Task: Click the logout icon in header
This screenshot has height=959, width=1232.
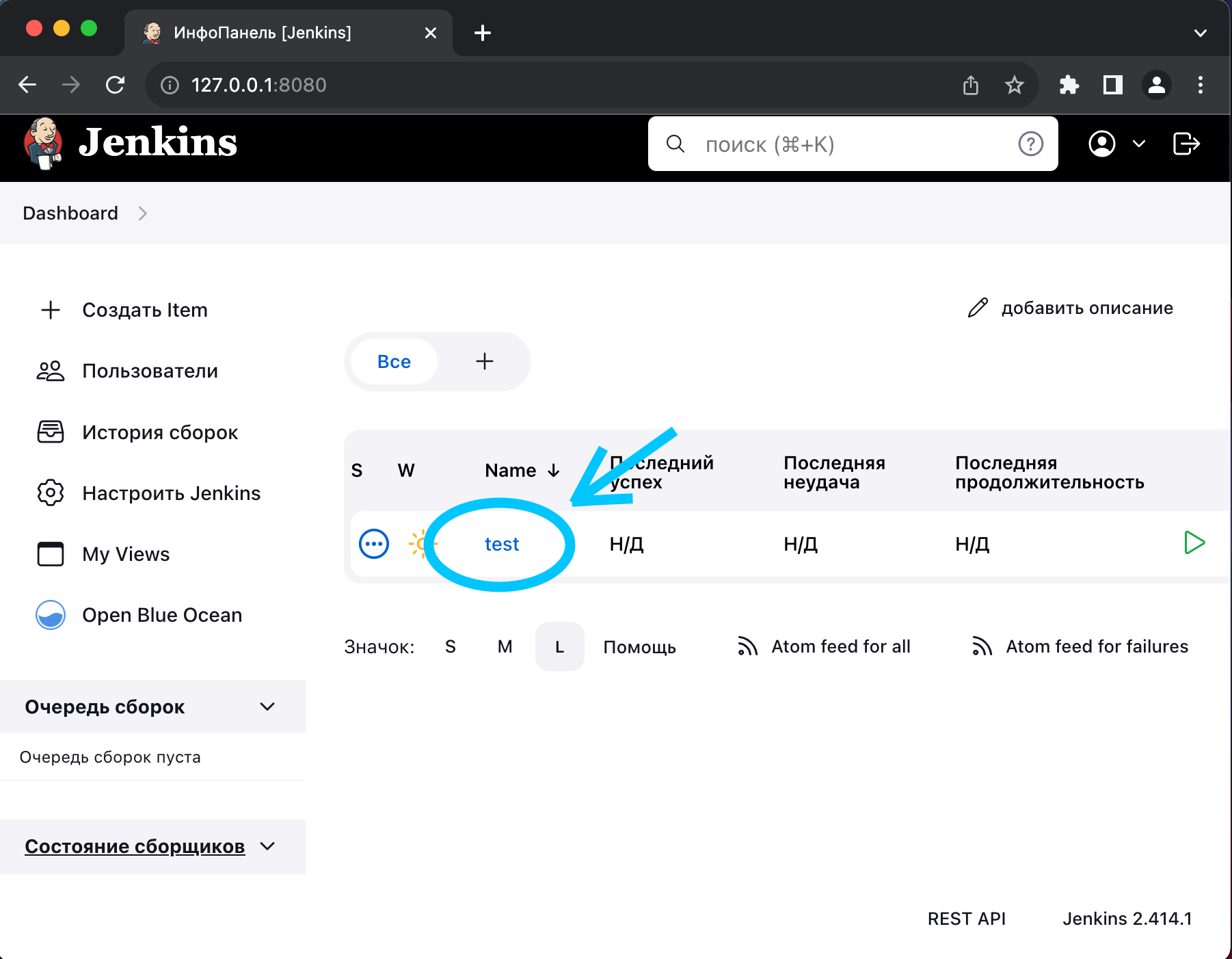Action: [1186, 144]
